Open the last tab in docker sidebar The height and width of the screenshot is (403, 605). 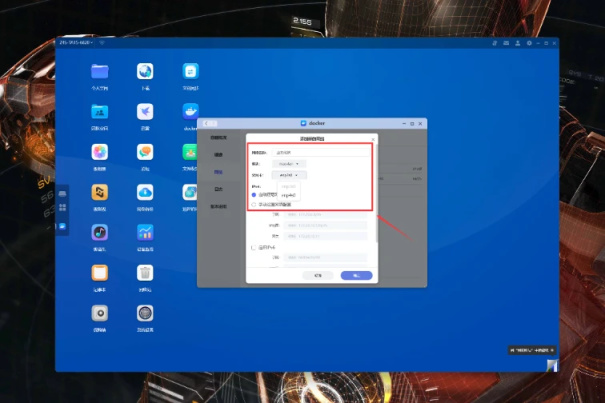(218, 207)
